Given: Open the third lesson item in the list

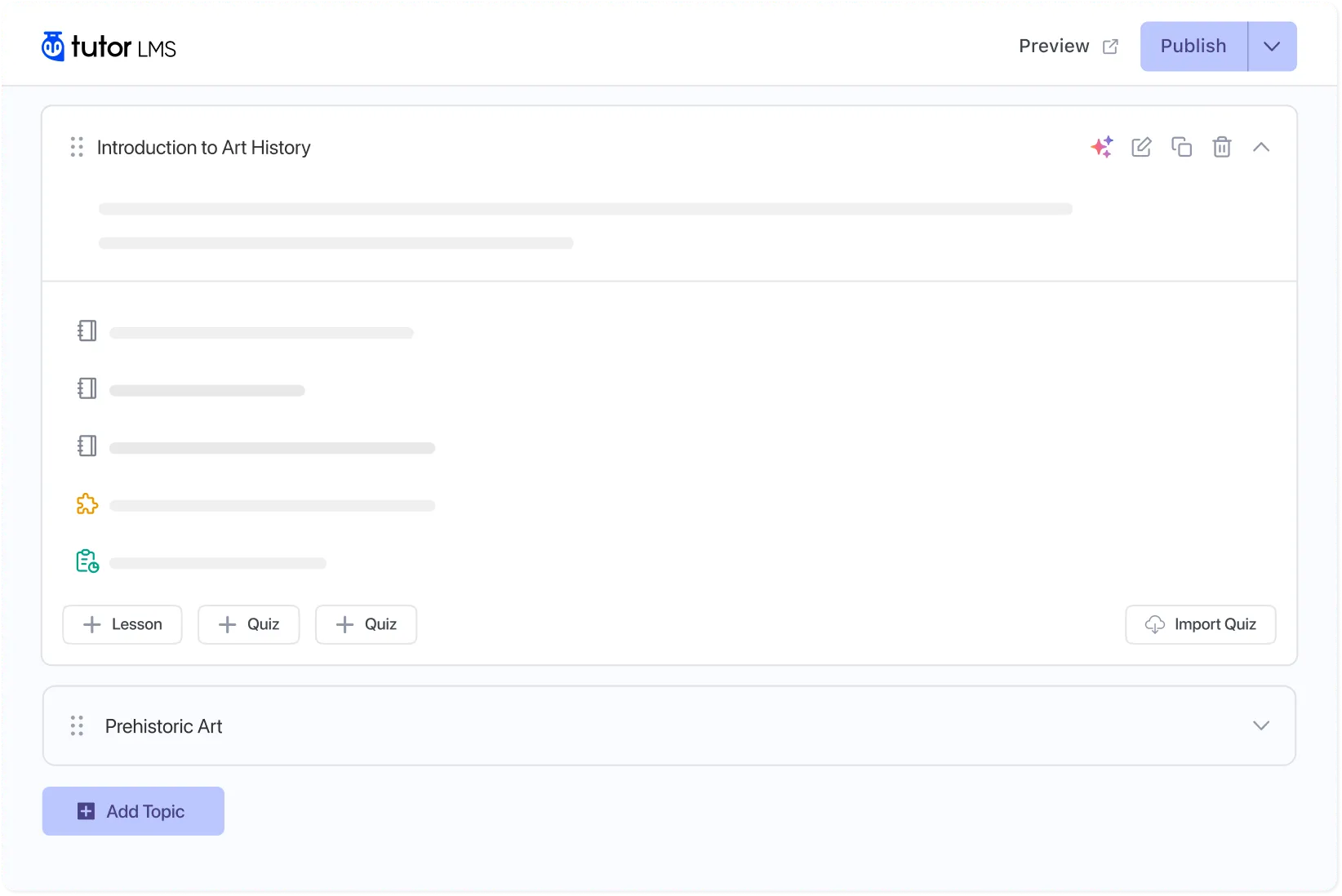Looking at the screenshot, I should pyautogui.click(x=272, y=447).
